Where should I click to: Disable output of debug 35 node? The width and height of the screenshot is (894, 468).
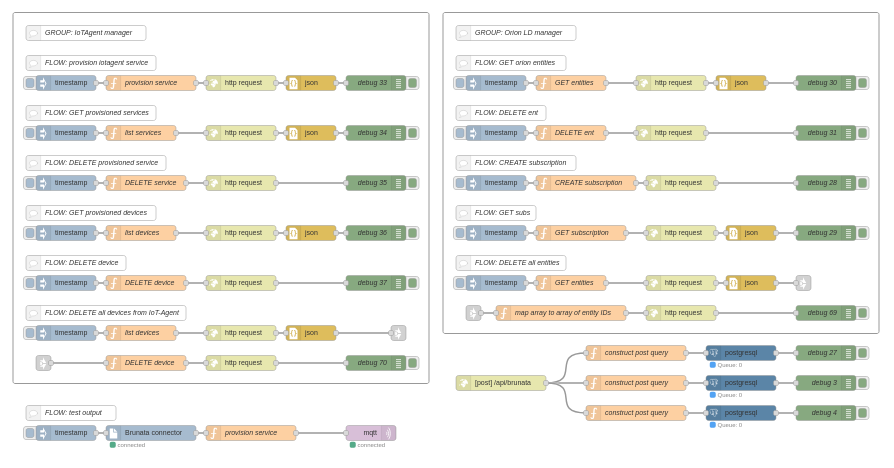click(413, 183)
